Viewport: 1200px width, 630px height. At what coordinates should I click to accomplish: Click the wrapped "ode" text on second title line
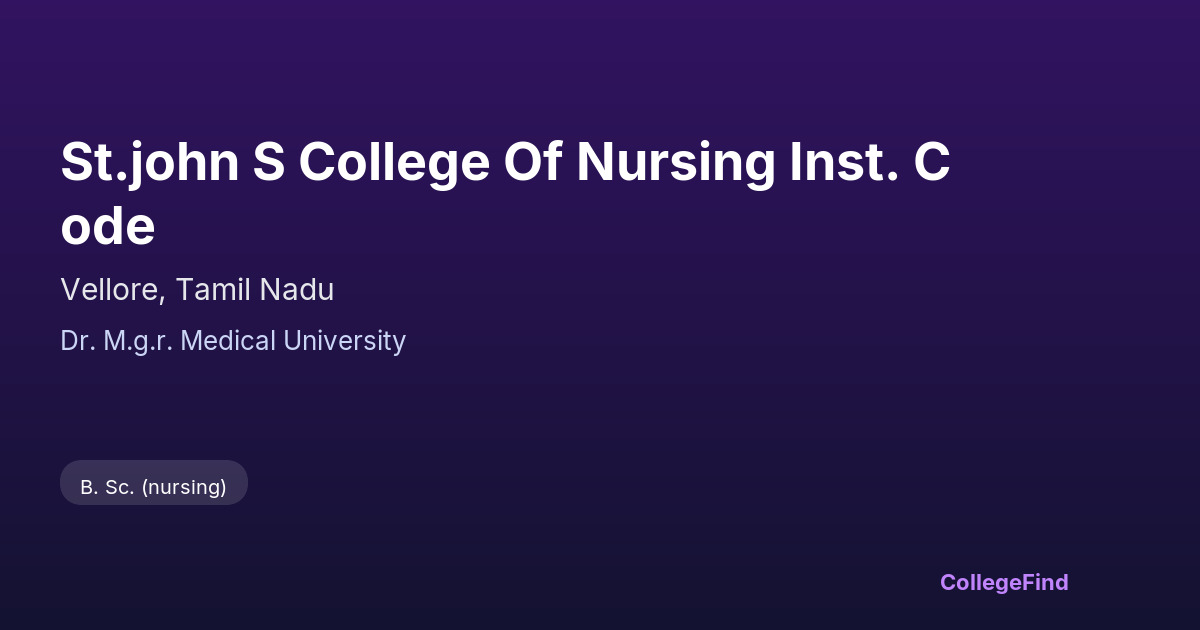[107, 226]
